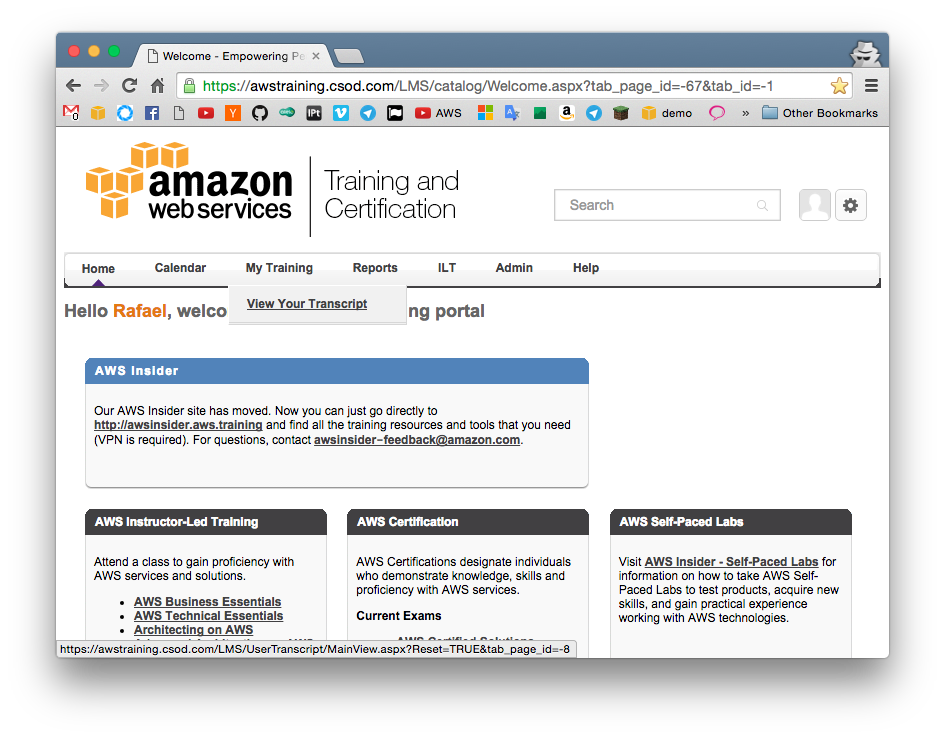Open the AWS Technical Essentials link
Image resolution: width=945 pixels, height=738 pixels.
pos(209,616)
